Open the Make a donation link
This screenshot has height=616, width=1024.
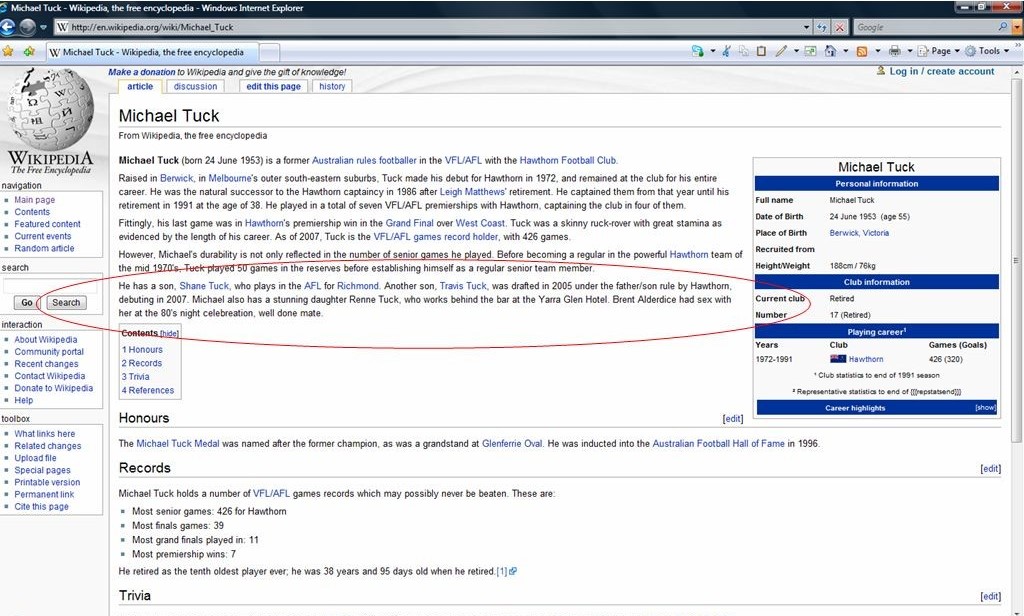coord(142,72)
